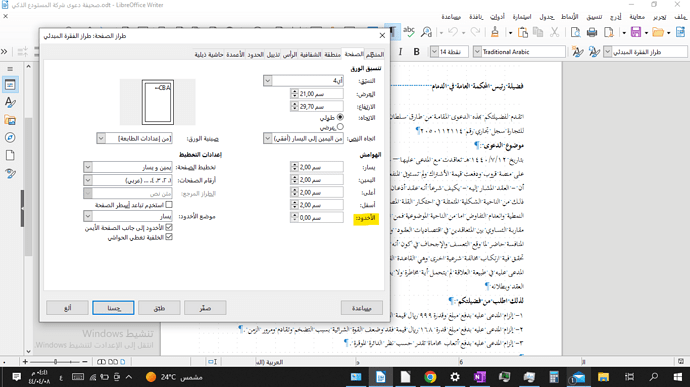Click the Clone Formatting paintbrush icon
Screen dimensions: 690x387
[495, 32]
